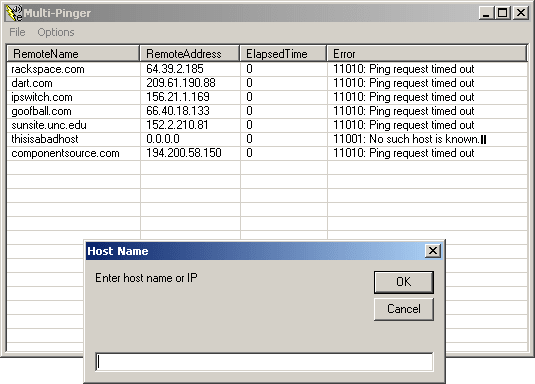Select the componentsource.com host entry
535x384 pixels.
[65, 153]
